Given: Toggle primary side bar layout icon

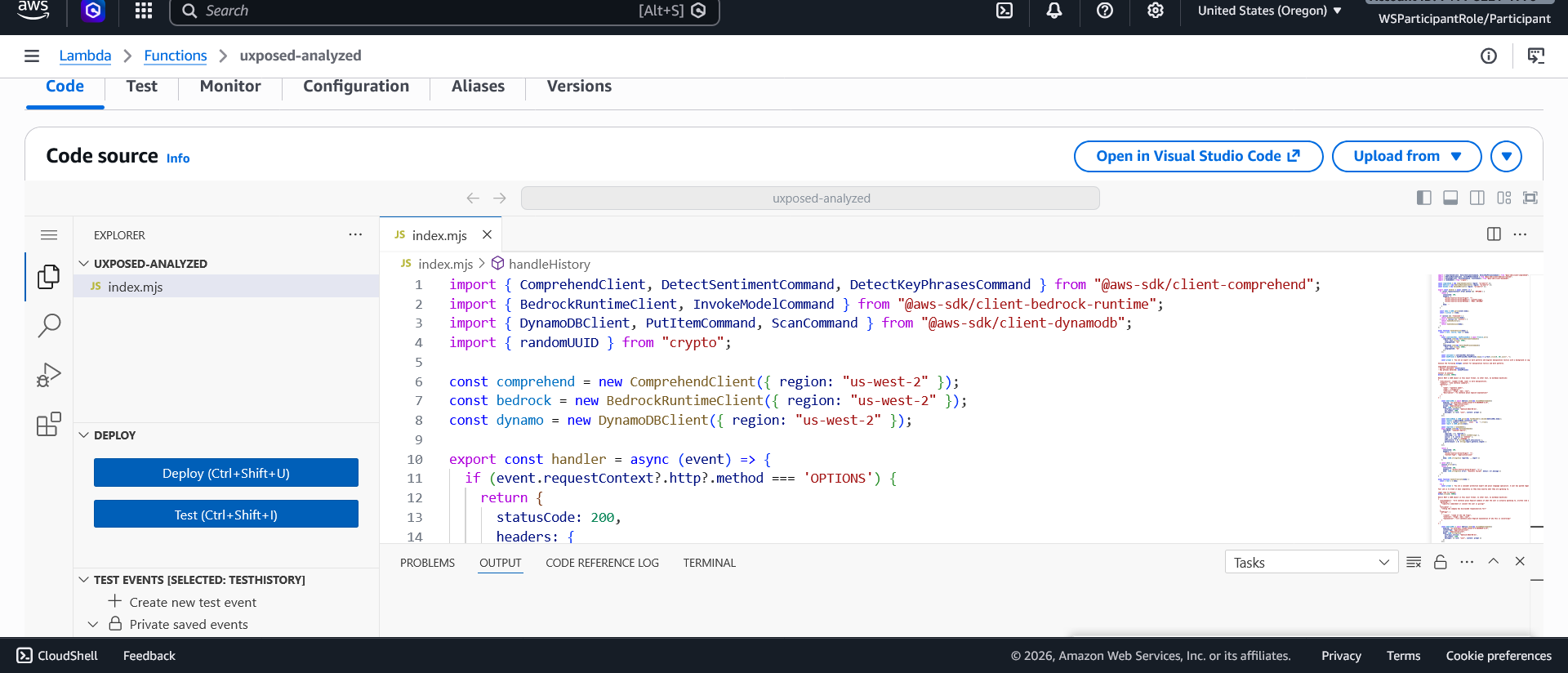Looking at the screenshot, I should (x=1424, y=198).
